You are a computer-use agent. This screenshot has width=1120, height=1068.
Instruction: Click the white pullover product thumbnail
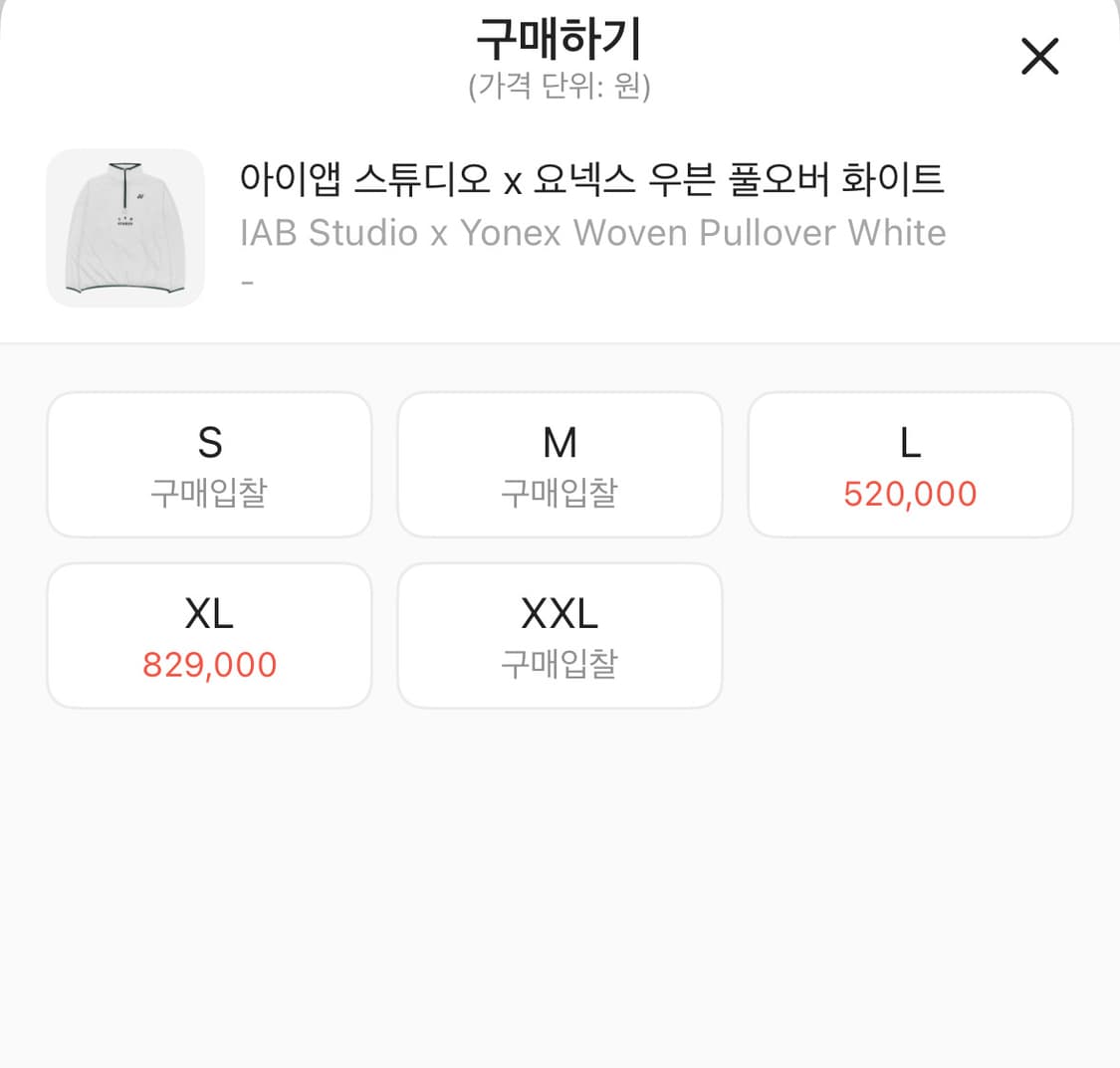(x=125, y=228)
